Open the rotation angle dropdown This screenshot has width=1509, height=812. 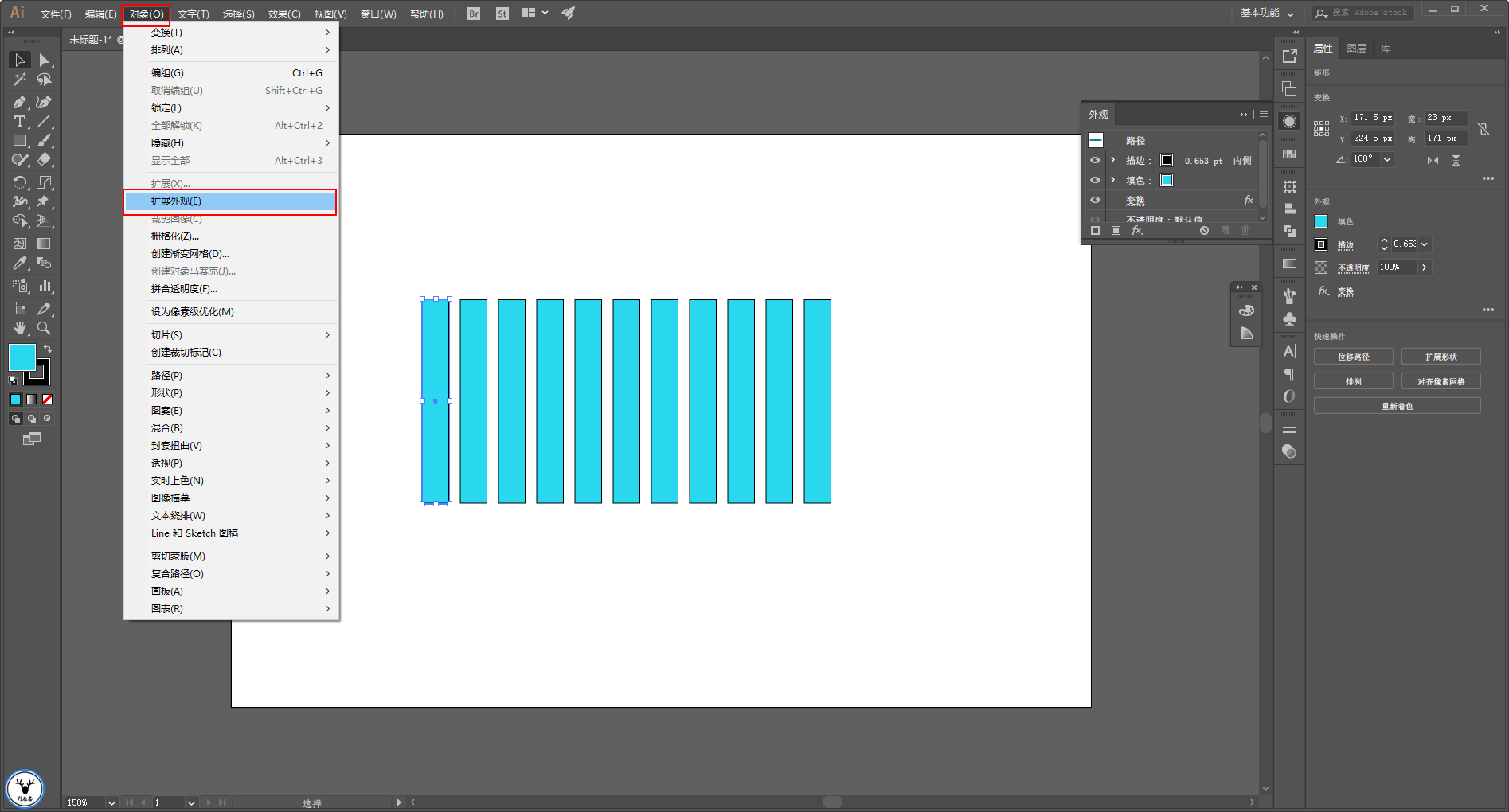(1387, 159)
